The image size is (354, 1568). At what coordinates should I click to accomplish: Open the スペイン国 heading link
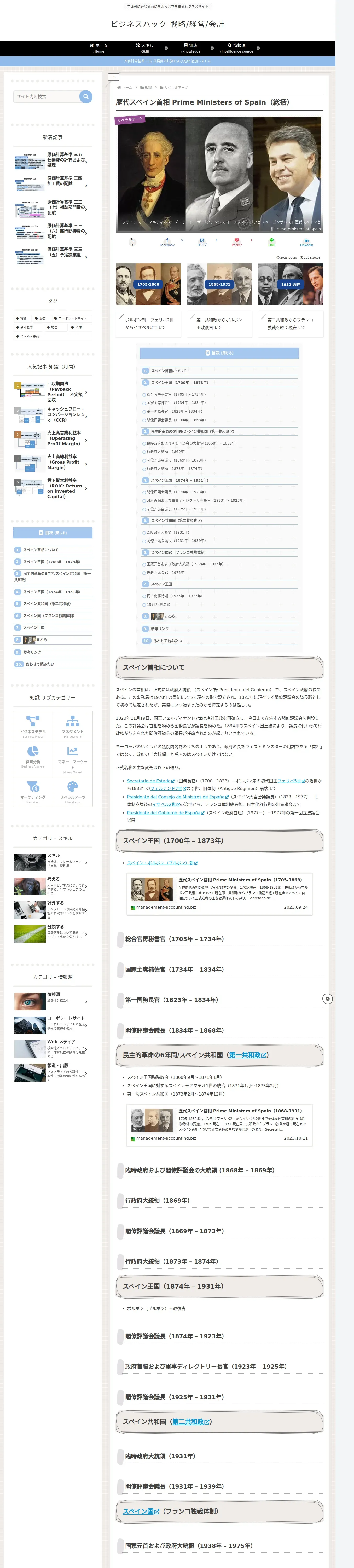141,1511
